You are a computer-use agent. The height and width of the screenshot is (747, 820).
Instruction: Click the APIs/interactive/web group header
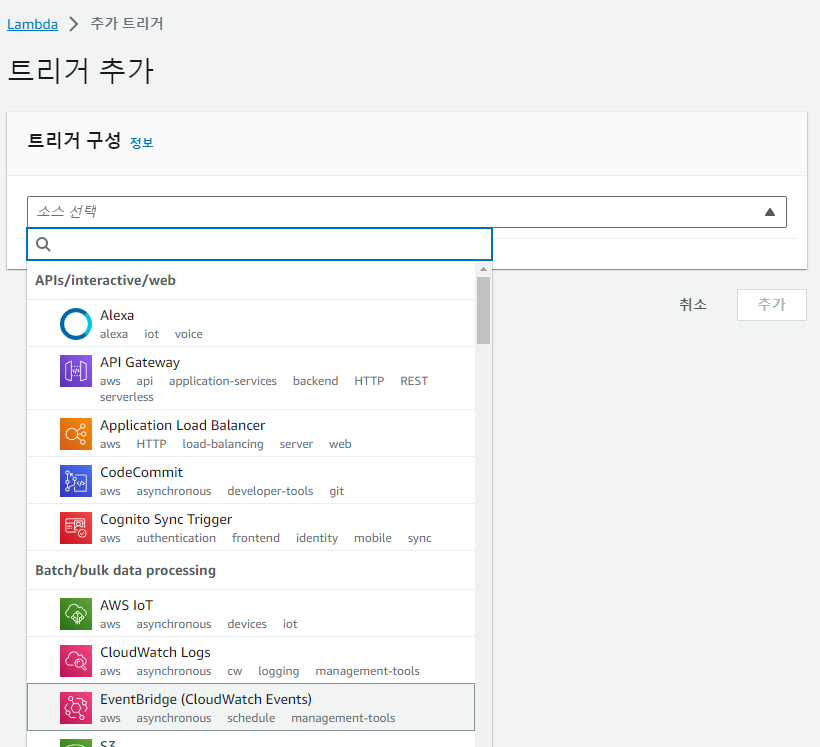pos(105,280)
